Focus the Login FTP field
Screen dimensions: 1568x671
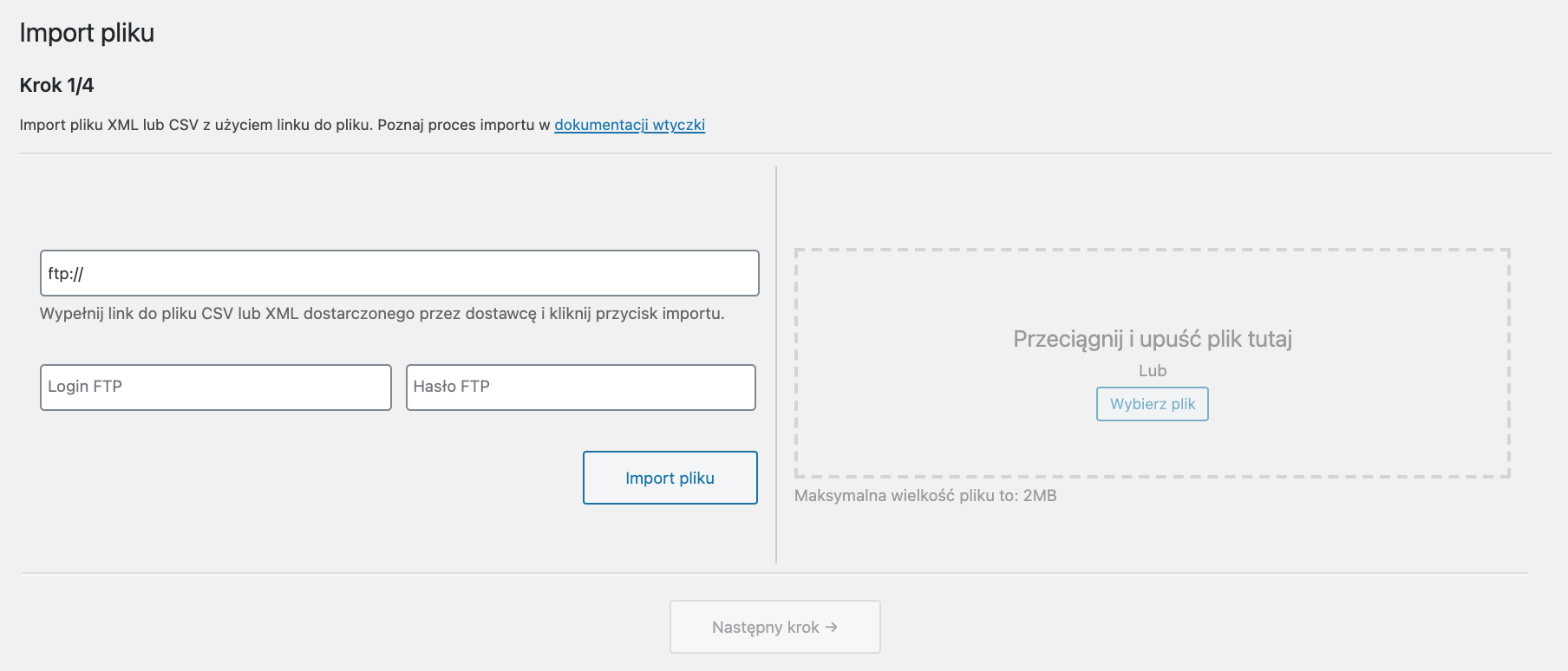[x=215, y=387]
